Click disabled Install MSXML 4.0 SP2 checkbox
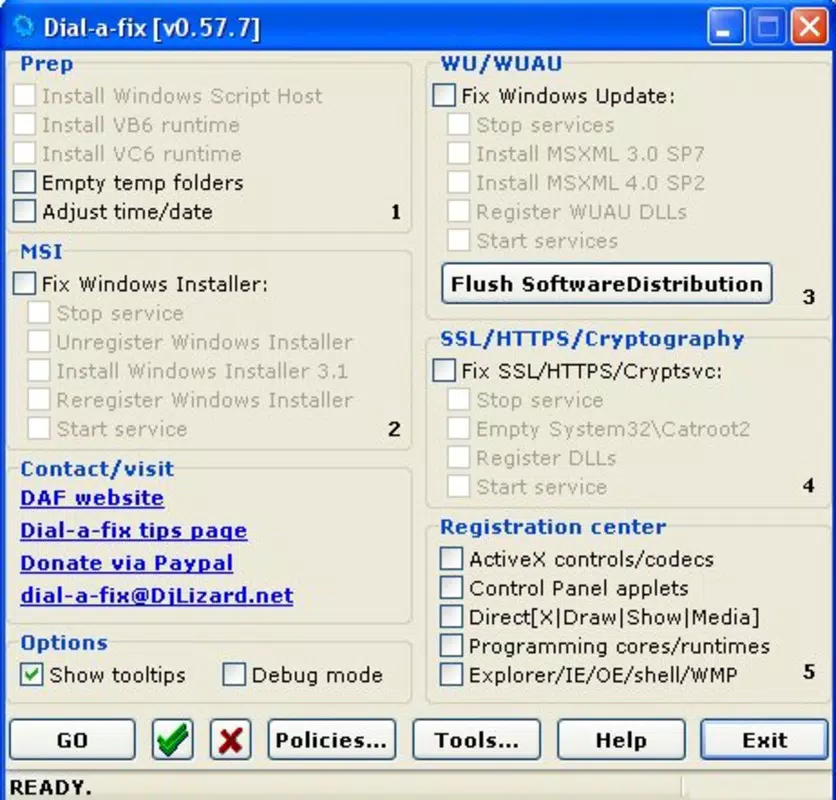The width and height of the screenshot is (836, 800). click(x=459, y=182)
